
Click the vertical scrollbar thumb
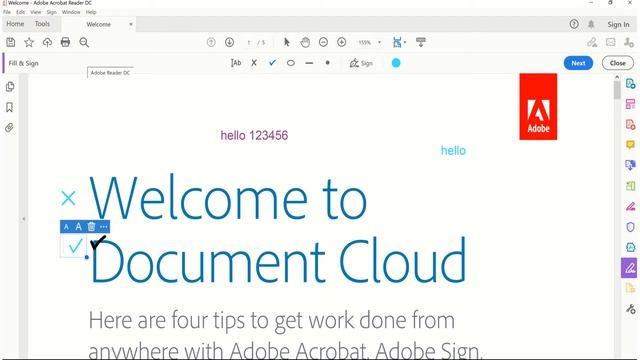617,90
